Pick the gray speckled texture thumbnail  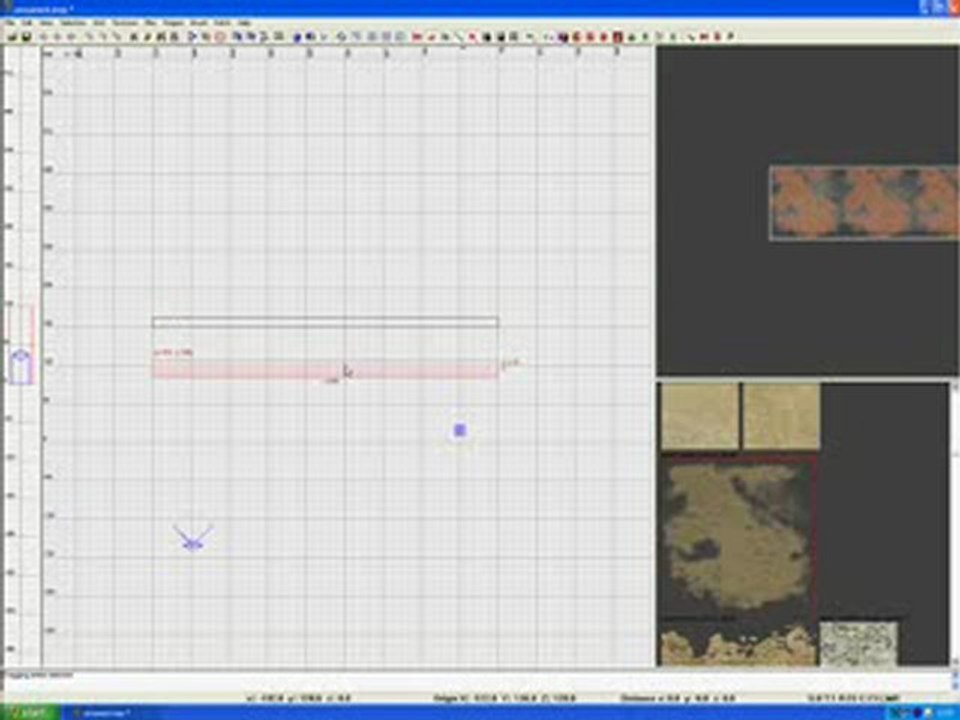[x=858, y=643]
